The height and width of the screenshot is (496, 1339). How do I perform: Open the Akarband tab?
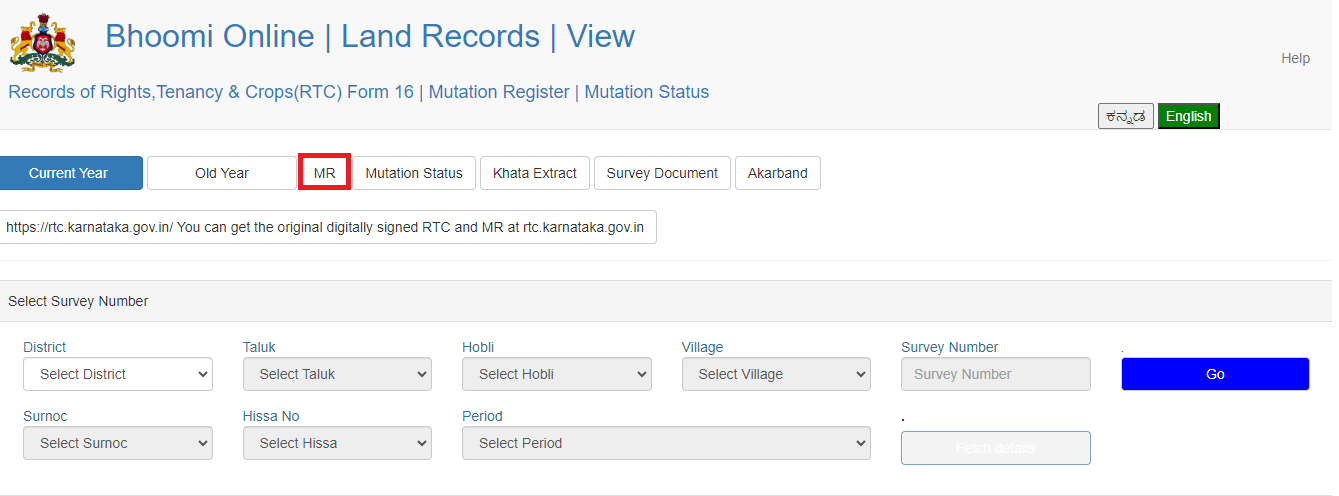pos(778,173)
